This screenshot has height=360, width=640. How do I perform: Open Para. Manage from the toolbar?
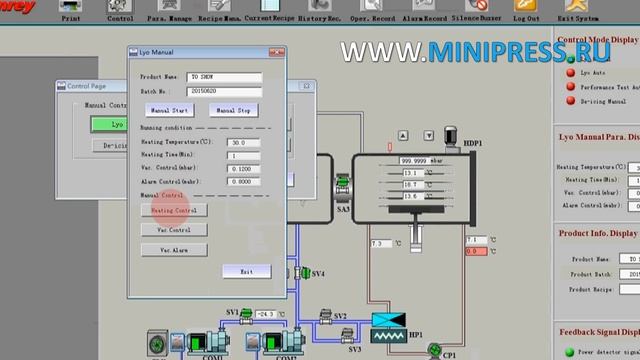(x=169, y=7)
